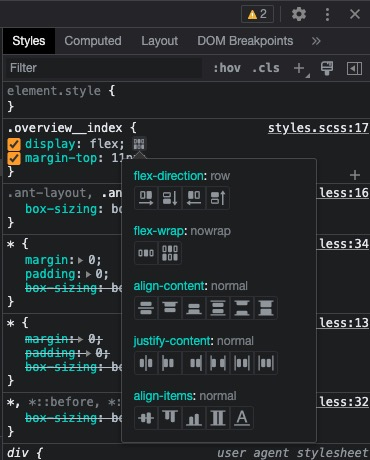Select the align-content property label

(169, 286)
